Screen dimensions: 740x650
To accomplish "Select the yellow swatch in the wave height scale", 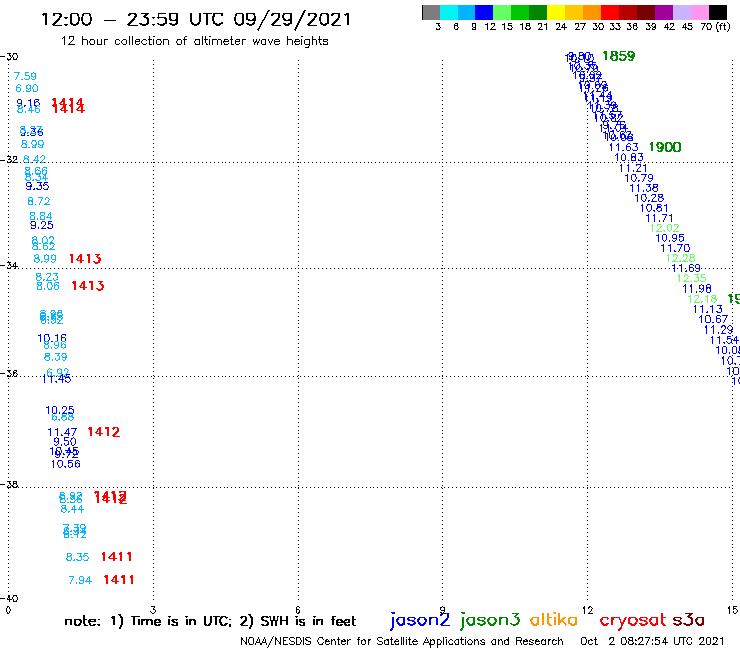I will click(556, 12).
